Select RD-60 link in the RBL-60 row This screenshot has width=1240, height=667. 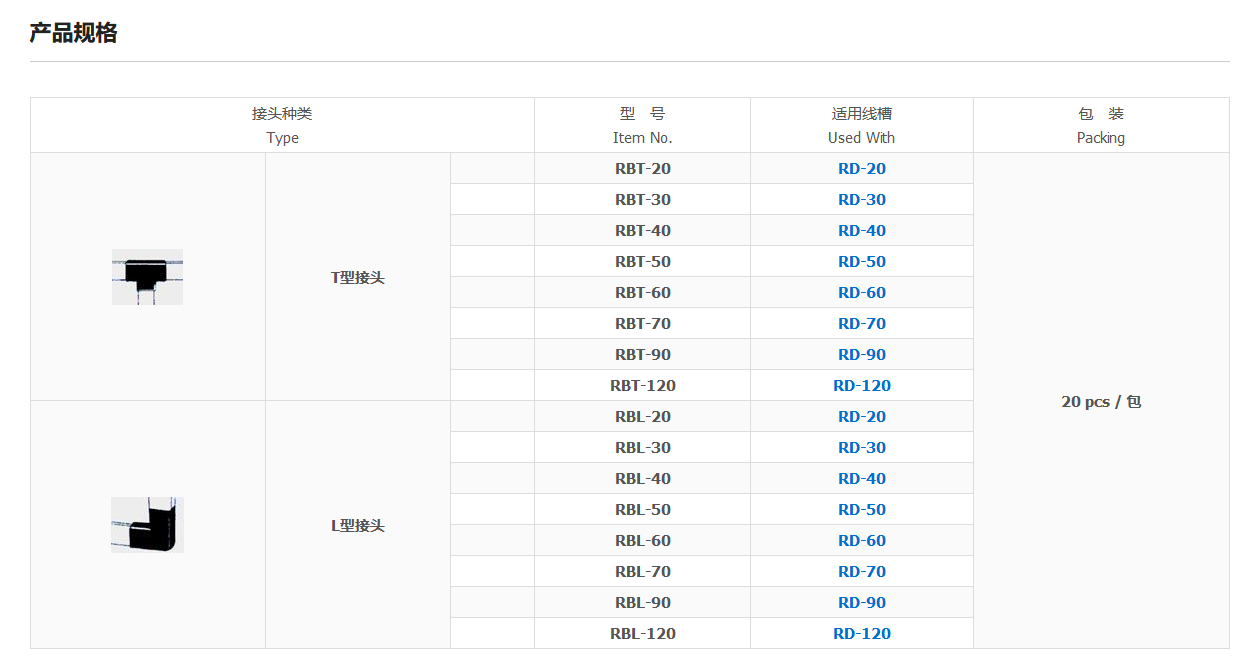coord(862,541)
